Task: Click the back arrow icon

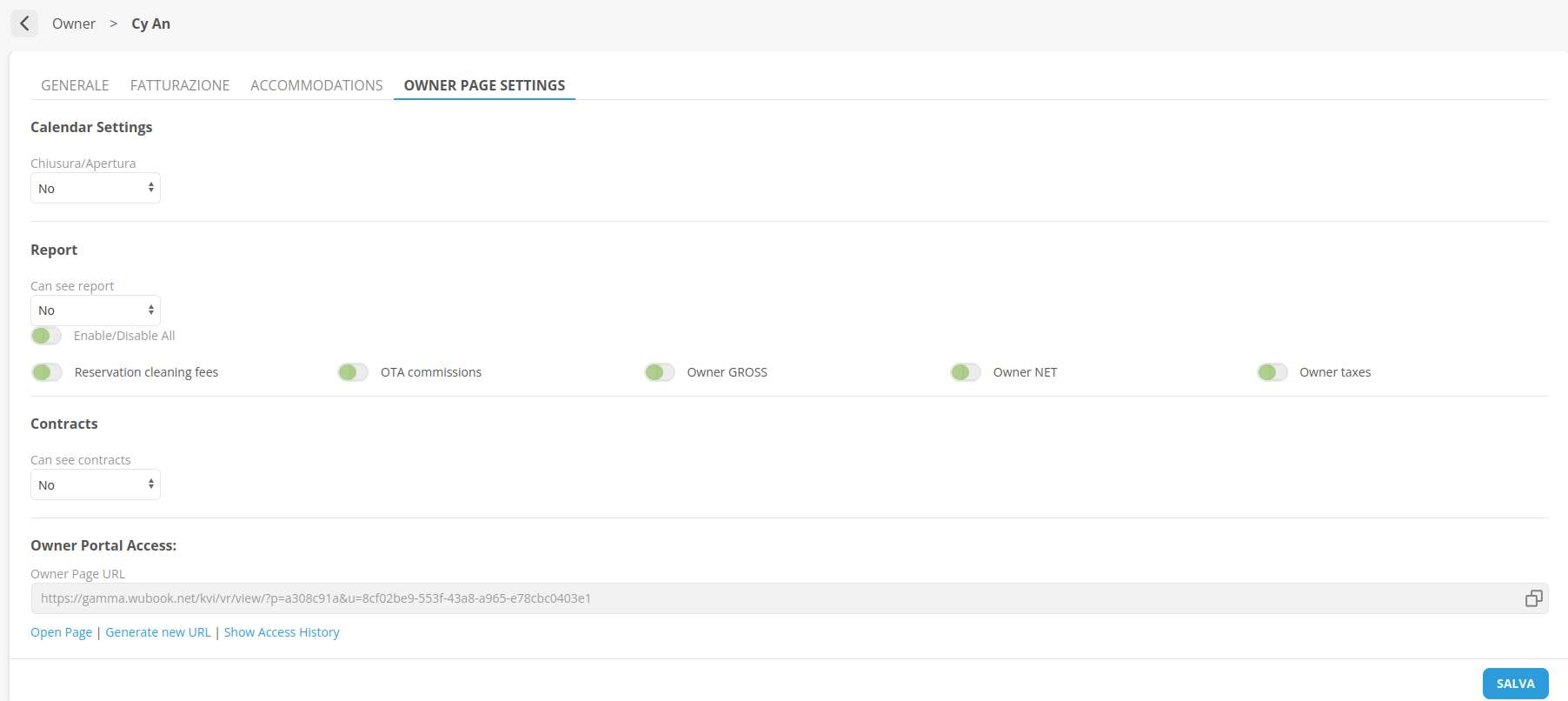Action: pyautogui.click(x=24, y=23)
